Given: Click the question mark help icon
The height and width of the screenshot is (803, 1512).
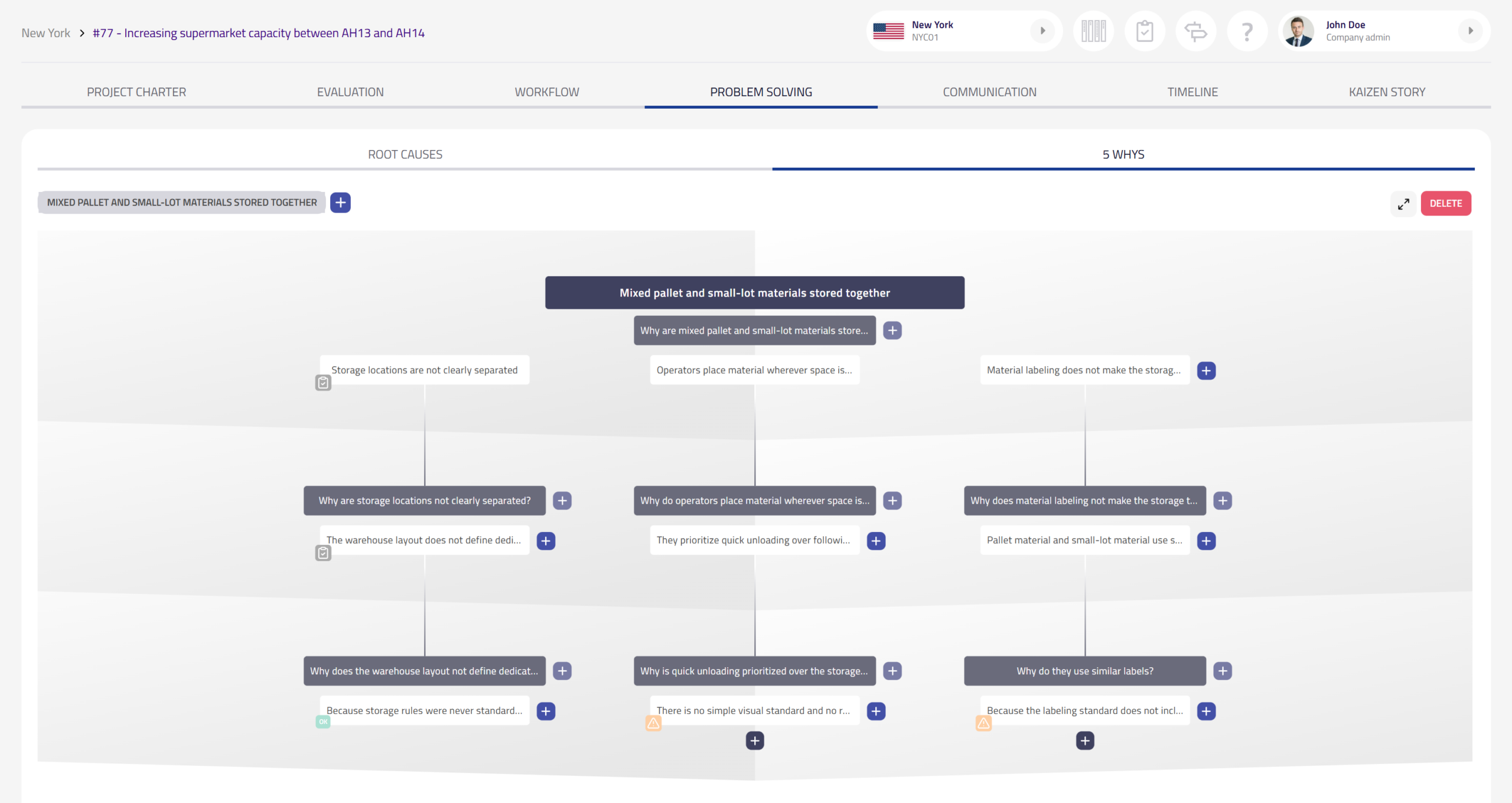Looking at the screenshot, I should coord(1247,31).
